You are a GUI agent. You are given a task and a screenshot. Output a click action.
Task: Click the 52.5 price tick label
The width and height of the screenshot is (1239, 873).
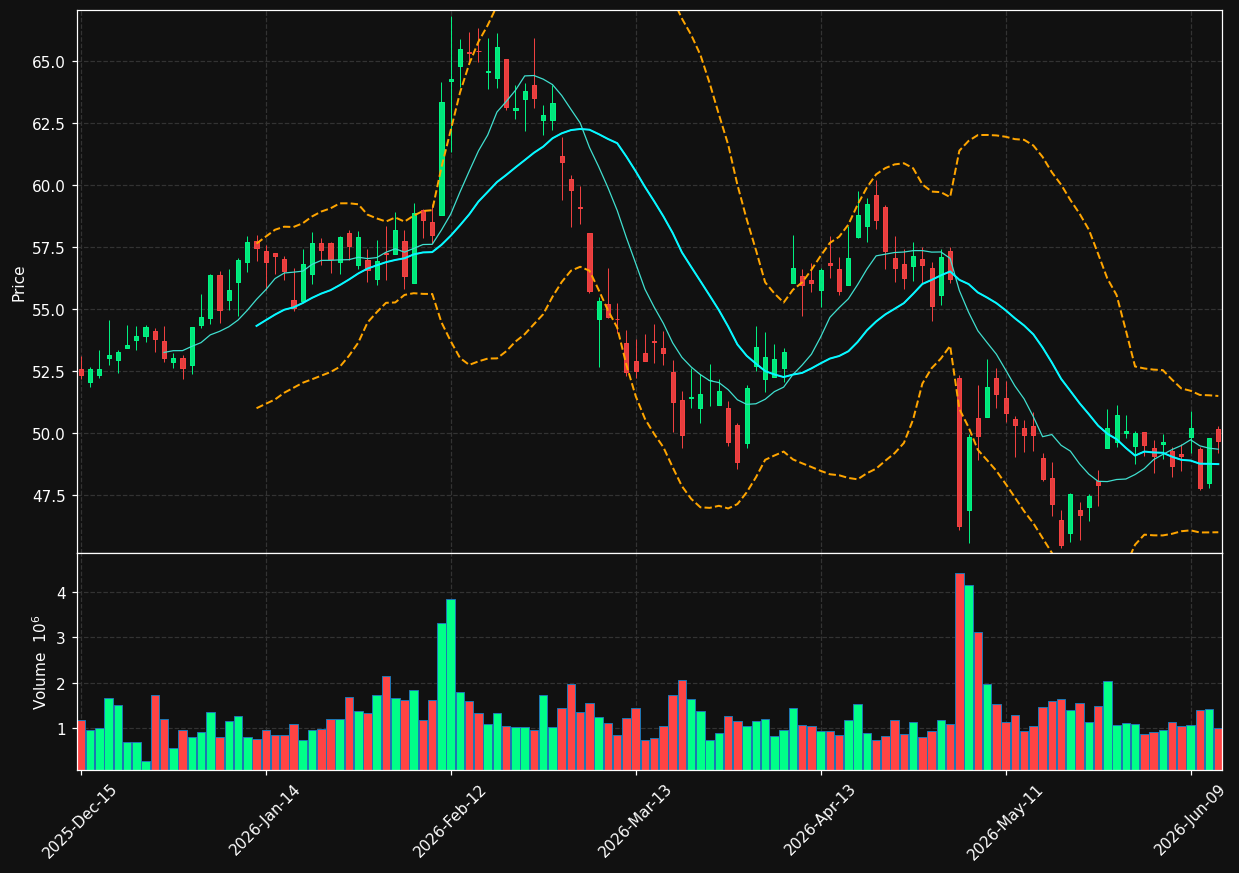pyautogui.click(x=49, y=372)
